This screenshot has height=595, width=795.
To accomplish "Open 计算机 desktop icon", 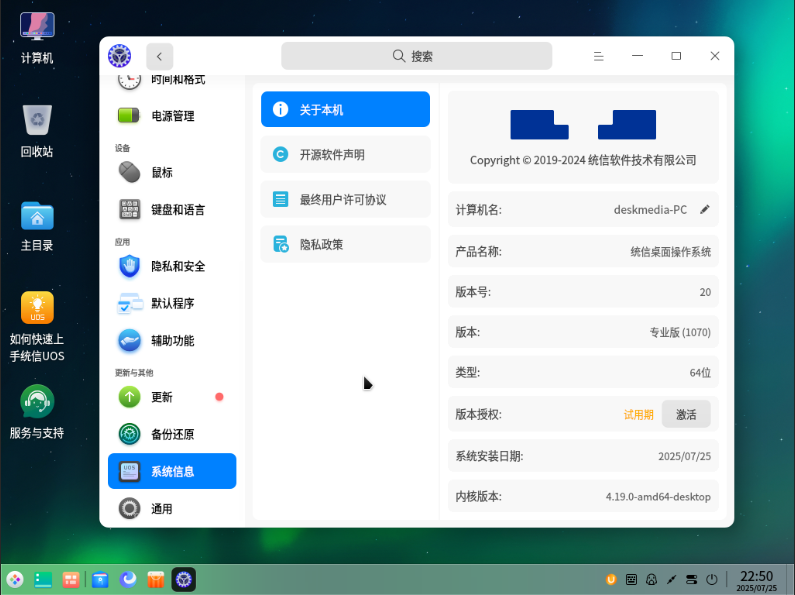I will (37, 39).
